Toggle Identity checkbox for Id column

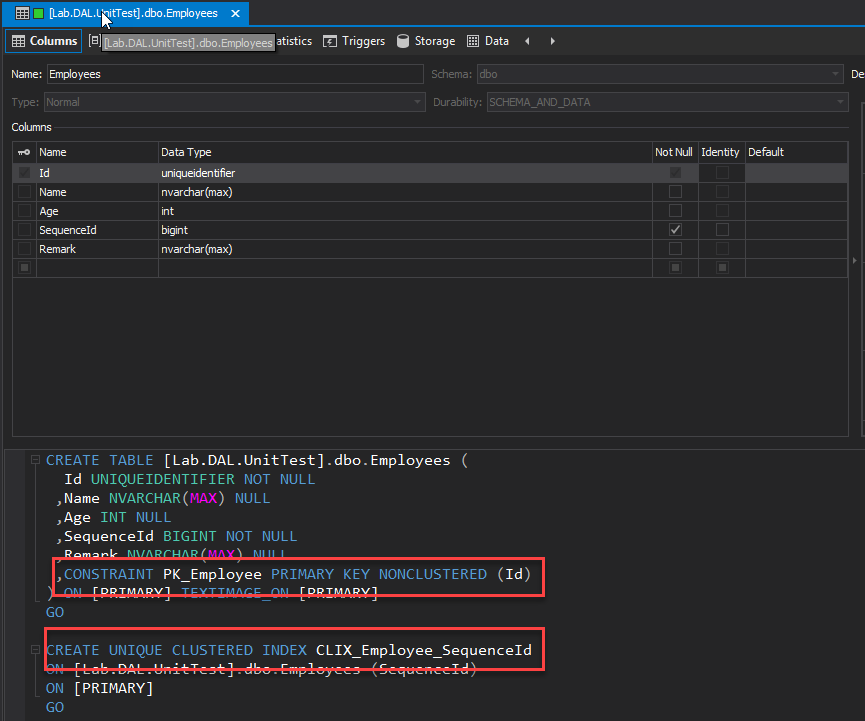[722, 173]
